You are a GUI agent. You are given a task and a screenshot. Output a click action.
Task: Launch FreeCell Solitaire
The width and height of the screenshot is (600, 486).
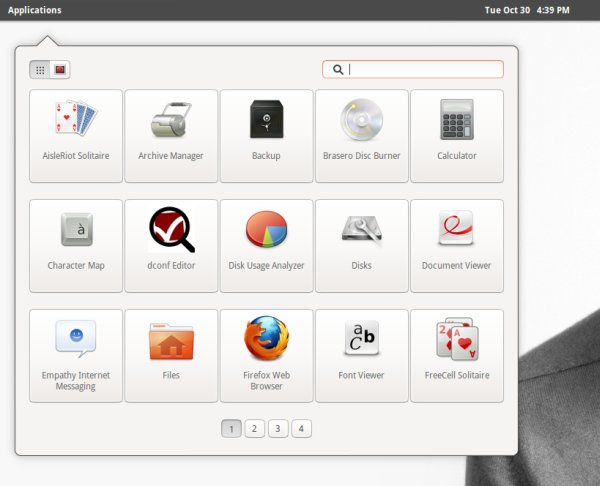(457, 356)
